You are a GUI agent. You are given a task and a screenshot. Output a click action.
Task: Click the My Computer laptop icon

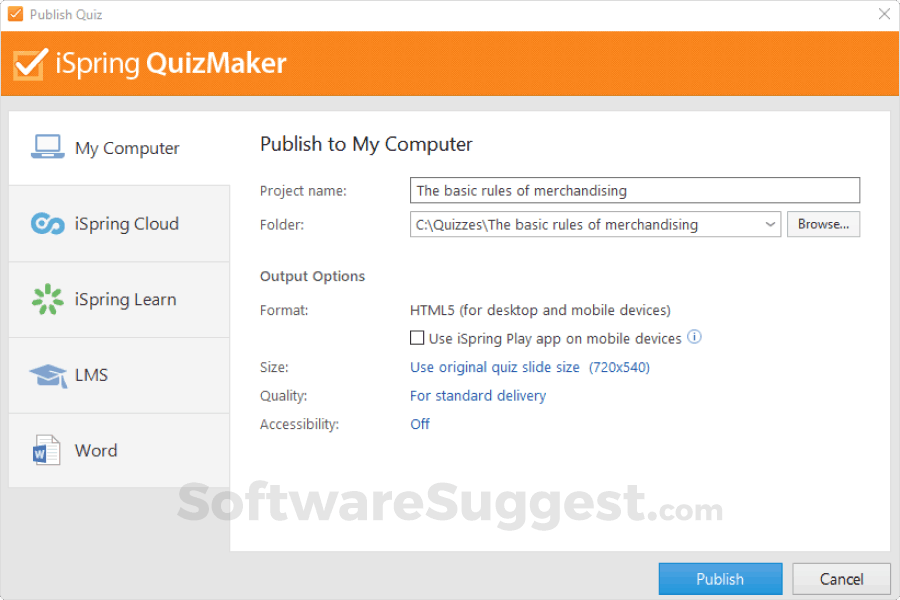[47, 148]
